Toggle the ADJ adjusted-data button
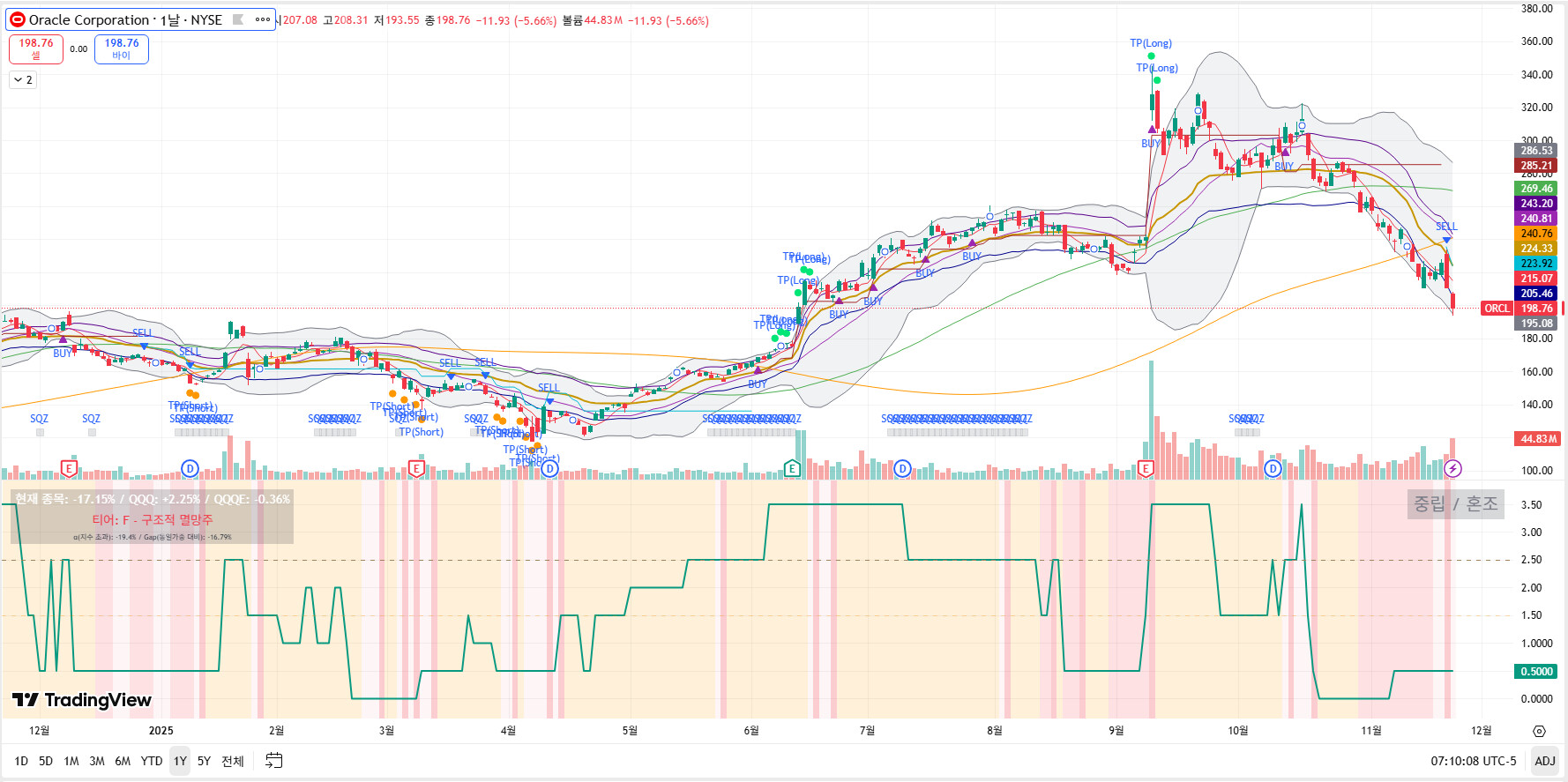The height and width of the screenshot is (782, 1568). click(x=1544, y=761)
